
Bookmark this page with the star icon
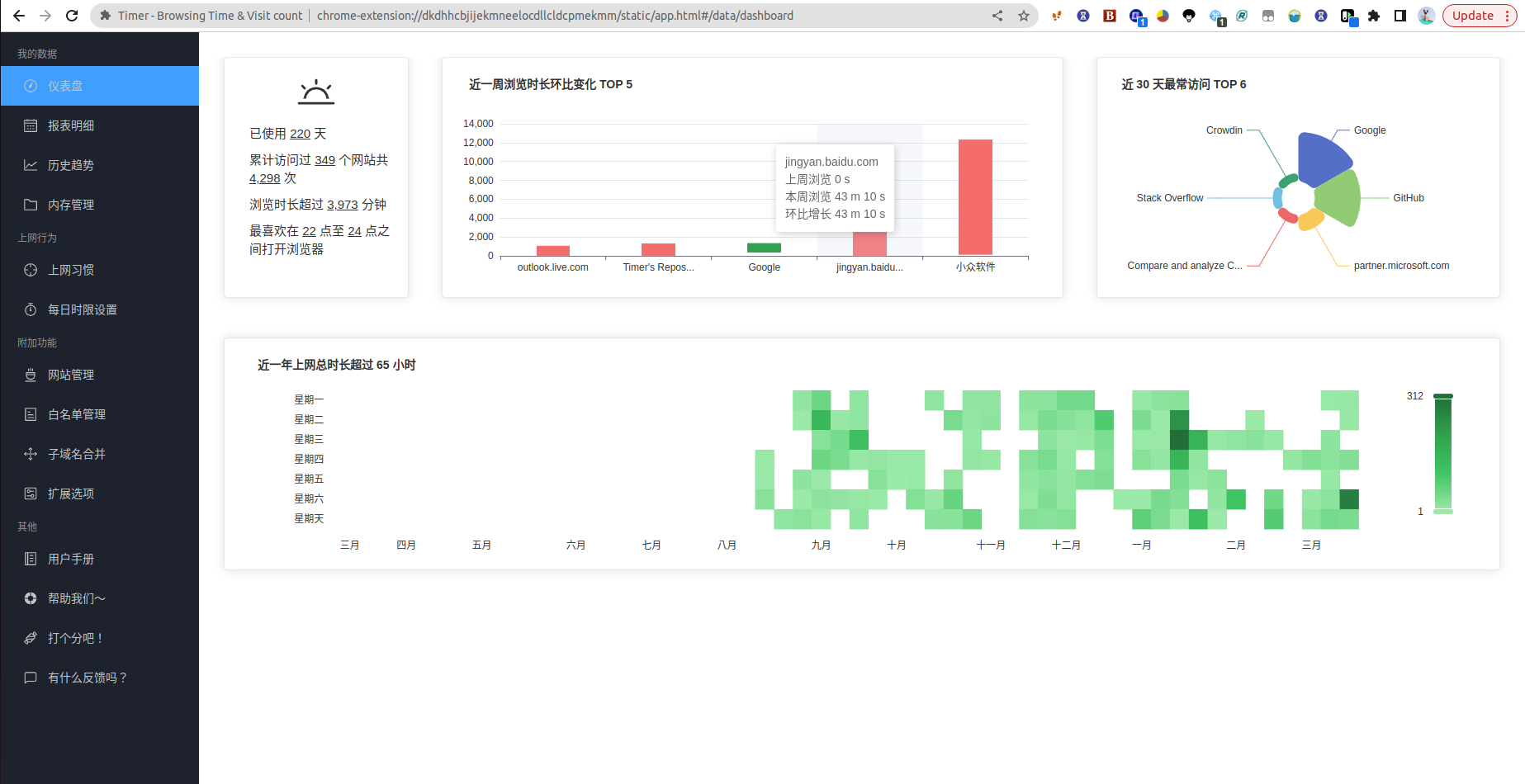coord(1024,16)
